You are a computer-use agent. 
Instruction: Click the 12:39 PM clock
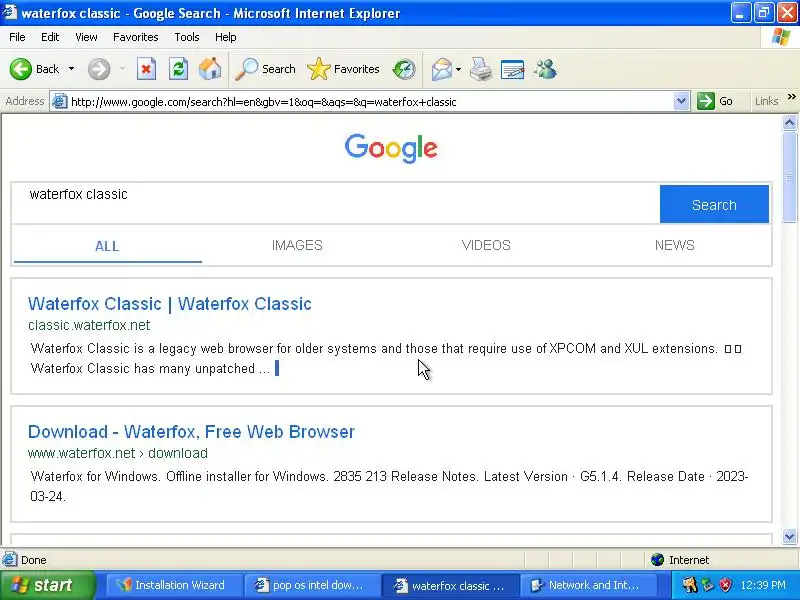coord(763,585)
